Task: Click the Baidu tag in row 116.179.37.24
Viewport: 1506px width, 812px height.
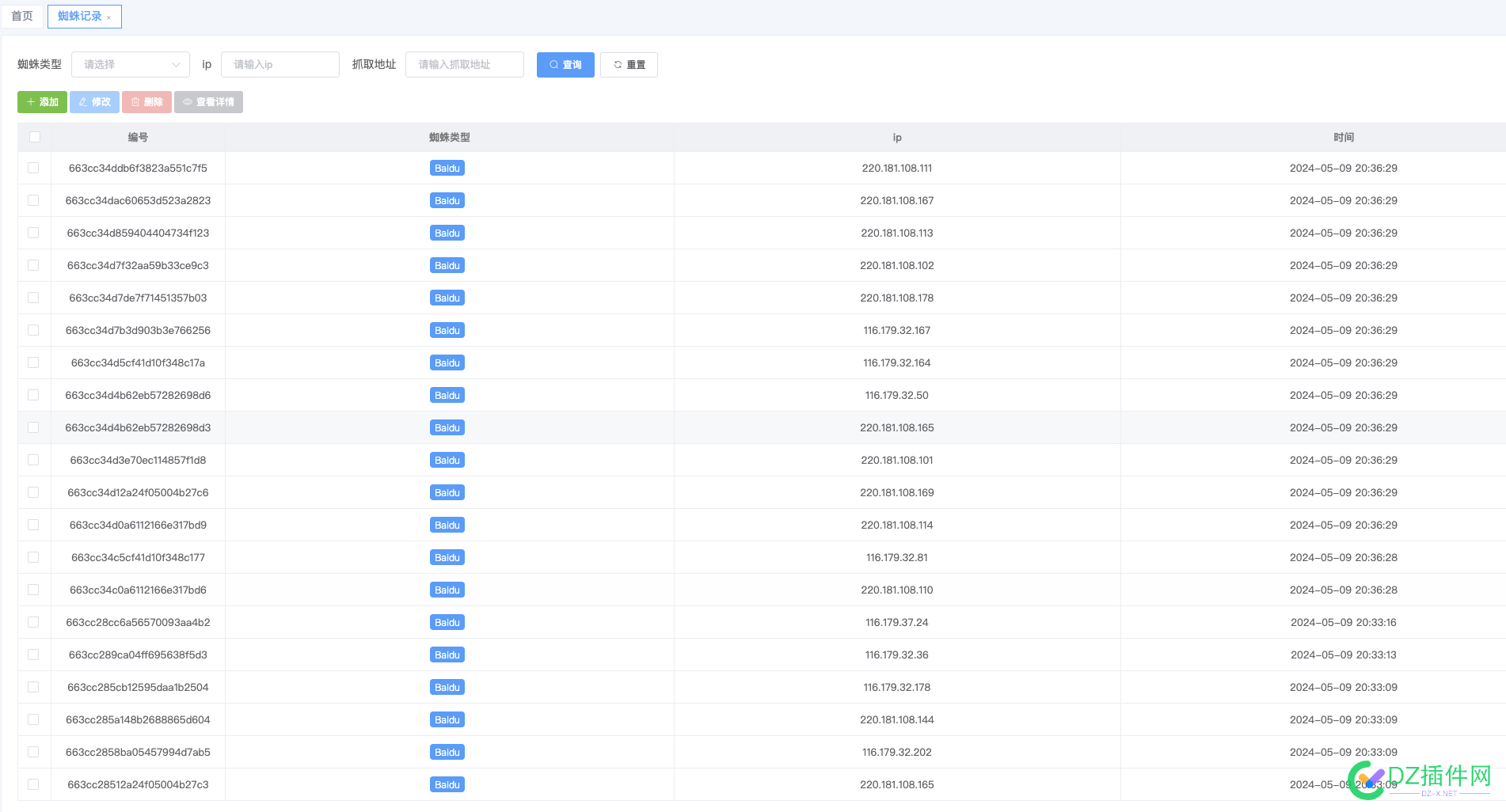Action: (x=447, y=622)
